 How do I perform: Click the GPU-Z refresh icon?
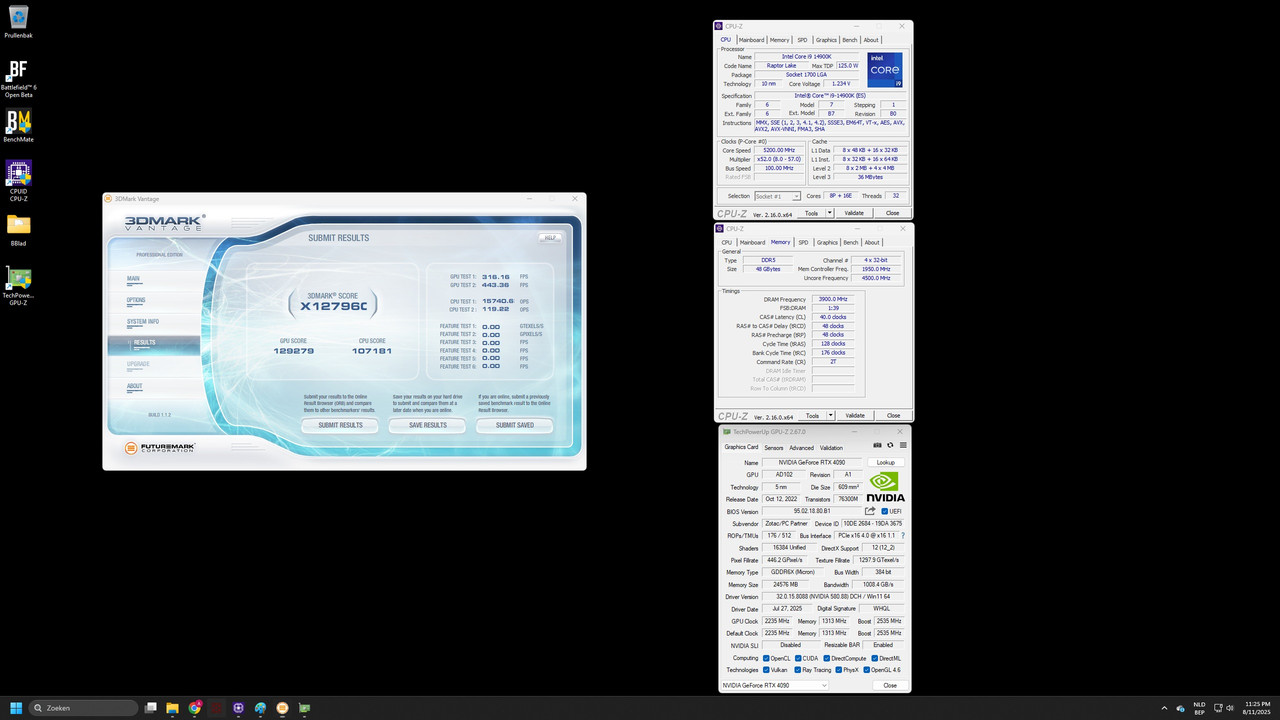(x=890, y=445)
